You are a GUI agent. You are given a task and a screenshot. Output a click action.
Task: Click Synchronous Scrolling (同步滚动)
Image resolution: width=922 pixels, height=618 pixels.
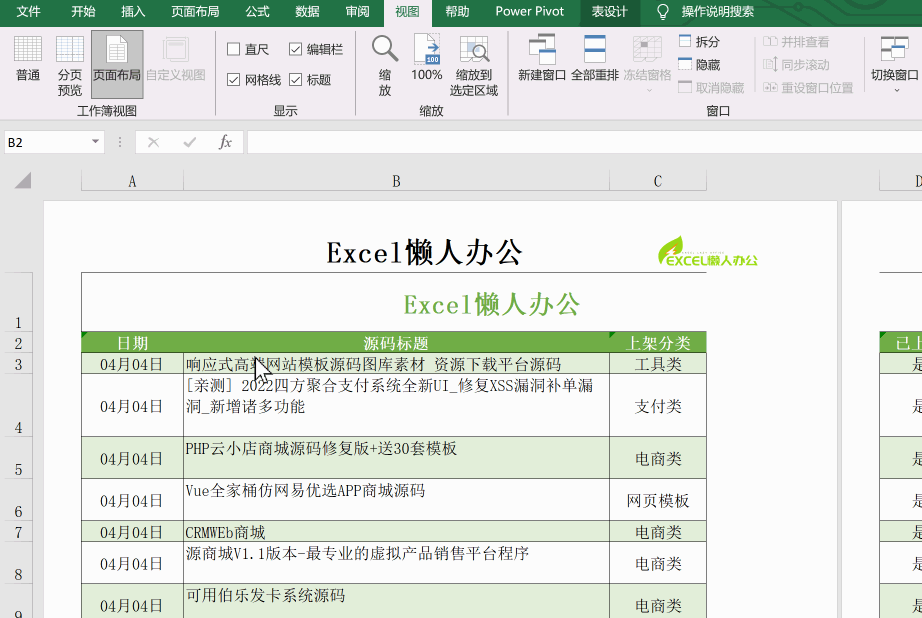[x=796, y=65]
